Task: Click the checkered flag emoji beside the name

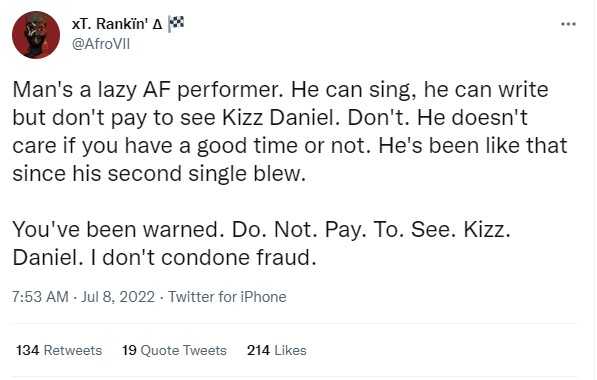Action: click(x=176, y=24)
